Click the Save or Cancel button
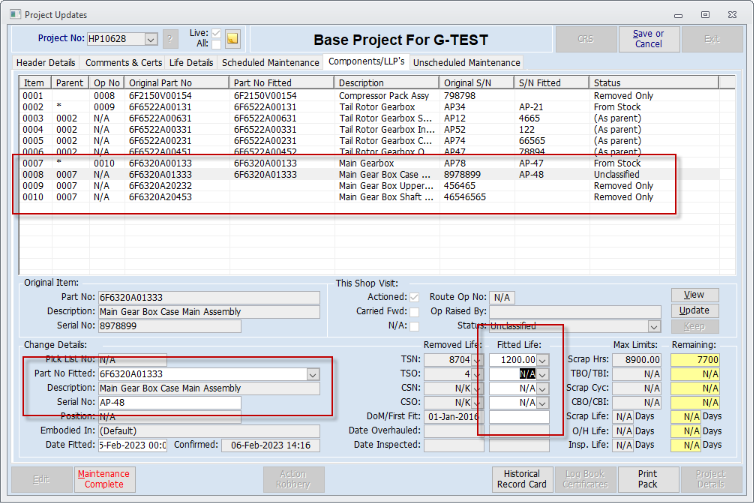 coord(648,39)
